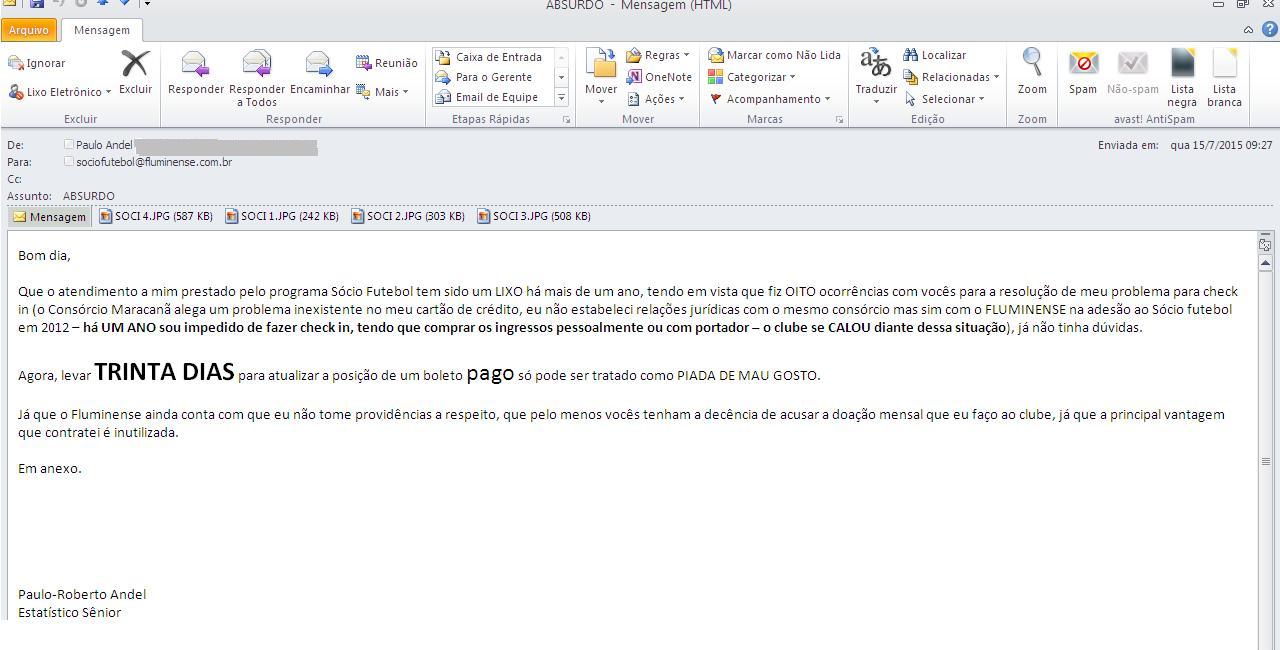Viewport: 1280px width, 650px height.
Task: Open attachment SOCI 3.JPG
Action: coord(534,216)
